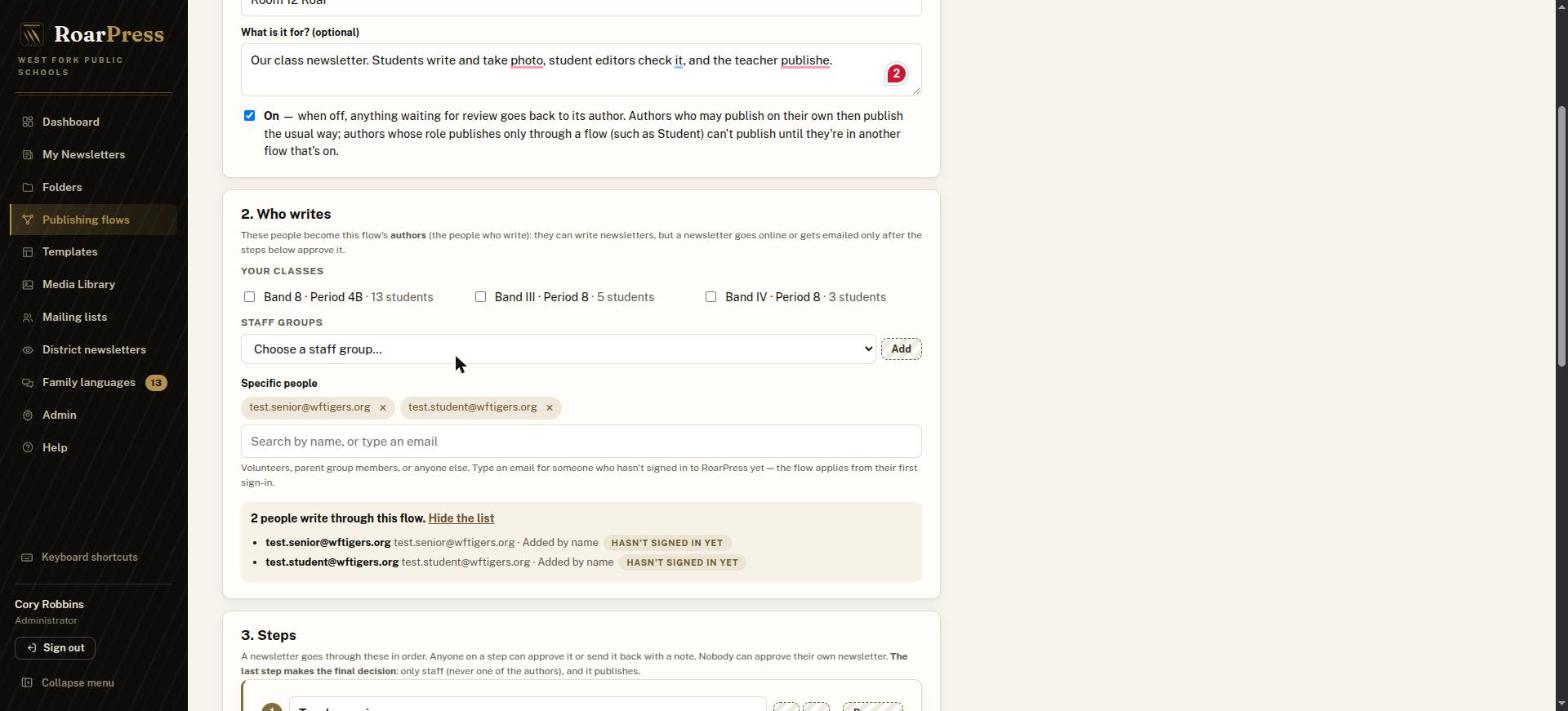
Task: Select Publishing flows in sidebar
Action: point(93,220)
